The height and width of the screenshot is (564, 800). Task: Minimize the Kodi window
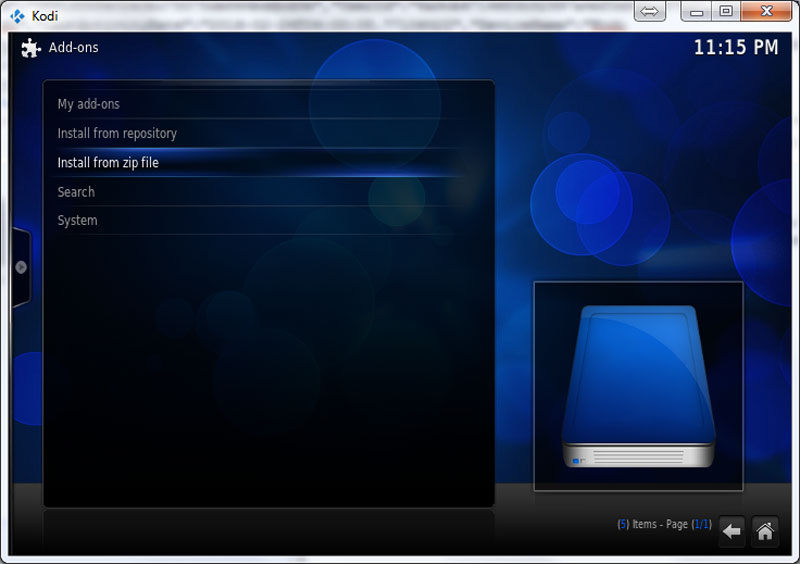pyautogui.click(x=696, y=11)
